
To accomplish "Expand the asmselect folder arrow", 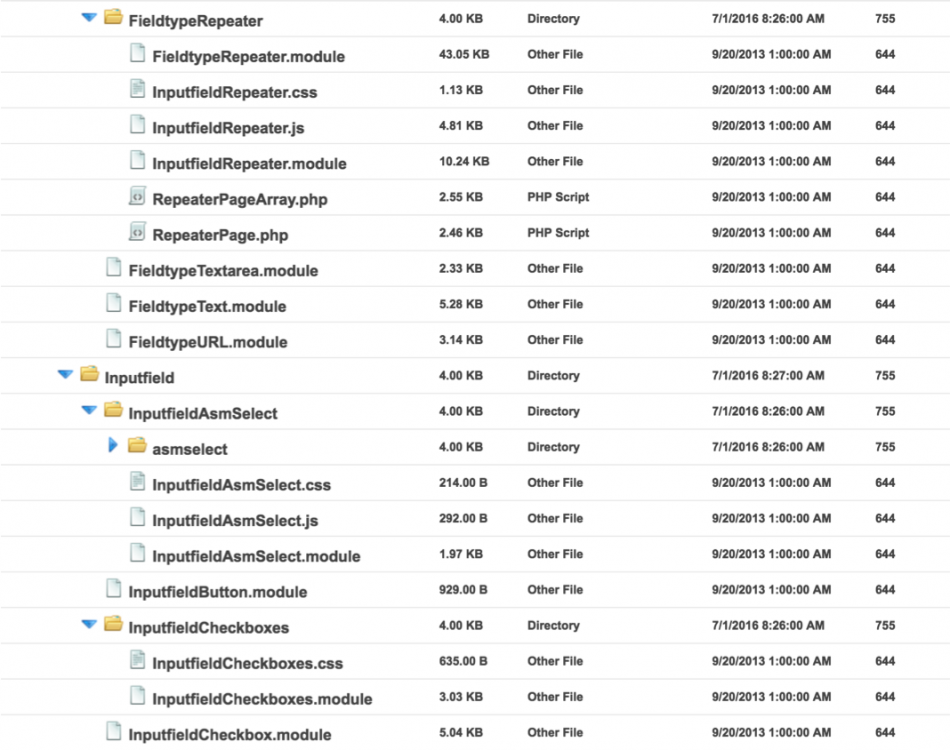I will point(113,446).
